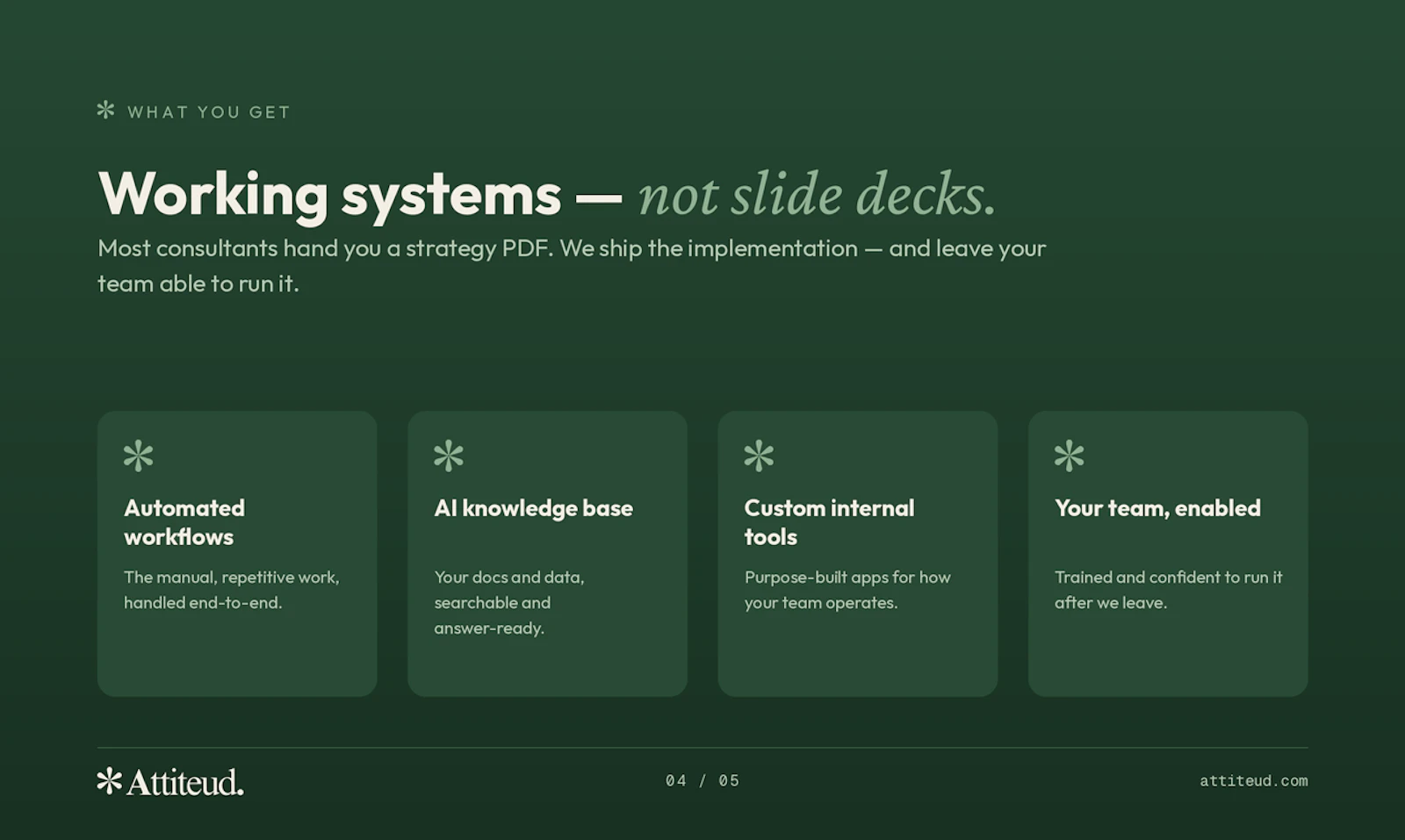Open the attiteud.com link in the footer

tap(1254, 780)
